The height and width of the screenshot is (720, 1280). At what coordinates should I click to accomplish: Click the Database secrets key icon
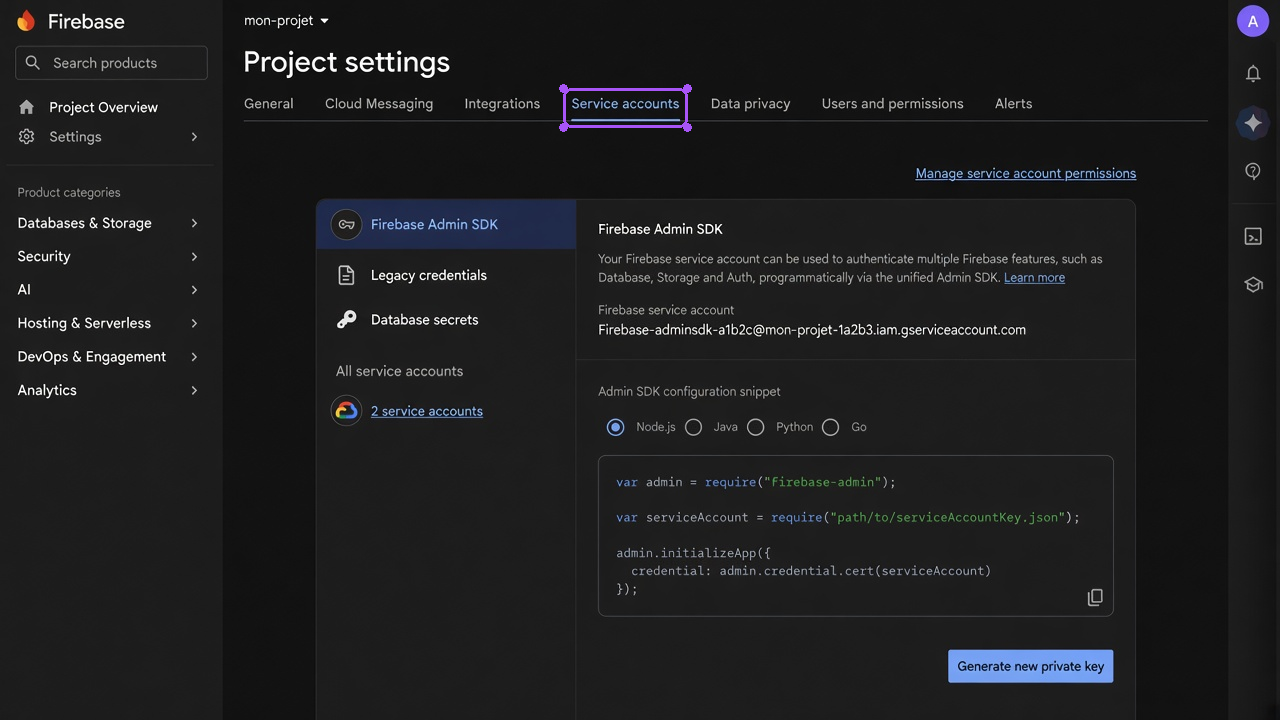pyautogui.click(x=346, y=320)
